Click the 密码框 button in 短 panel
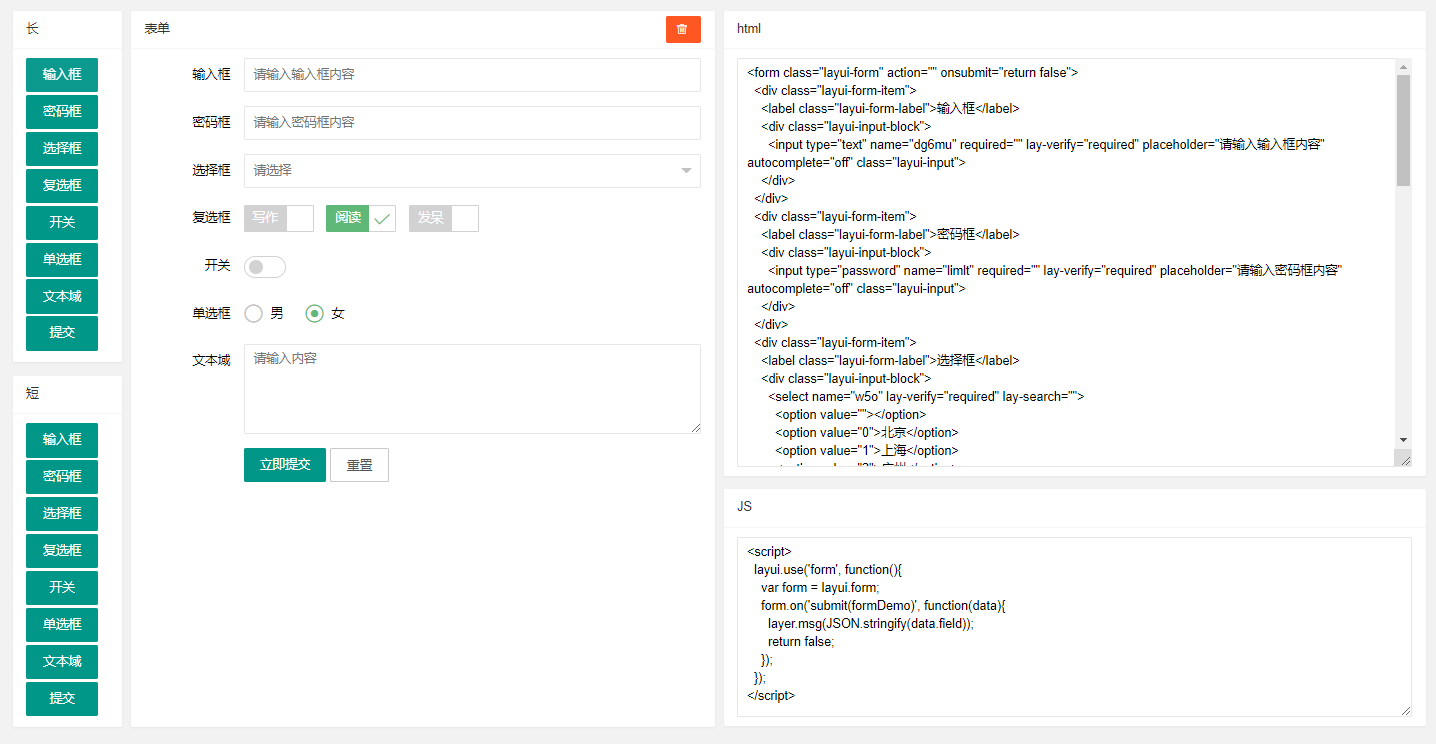The image size is (1436, 744). point(62,476)
